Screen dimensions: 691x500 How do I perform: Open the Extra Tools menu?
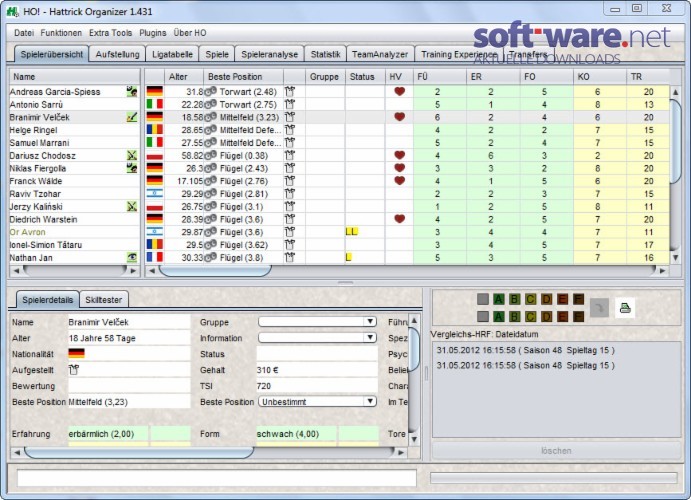click(x=111, y=33)
